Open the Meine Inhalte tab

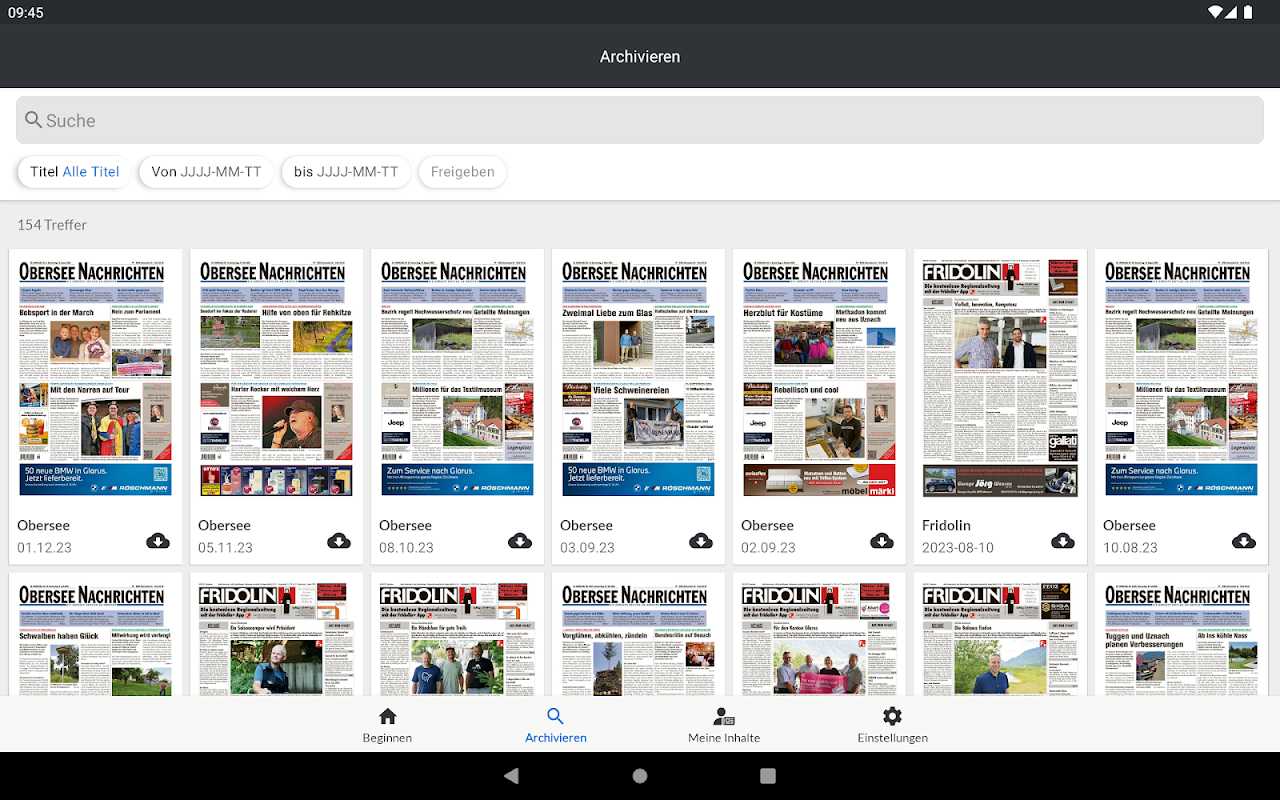[724, 725]
